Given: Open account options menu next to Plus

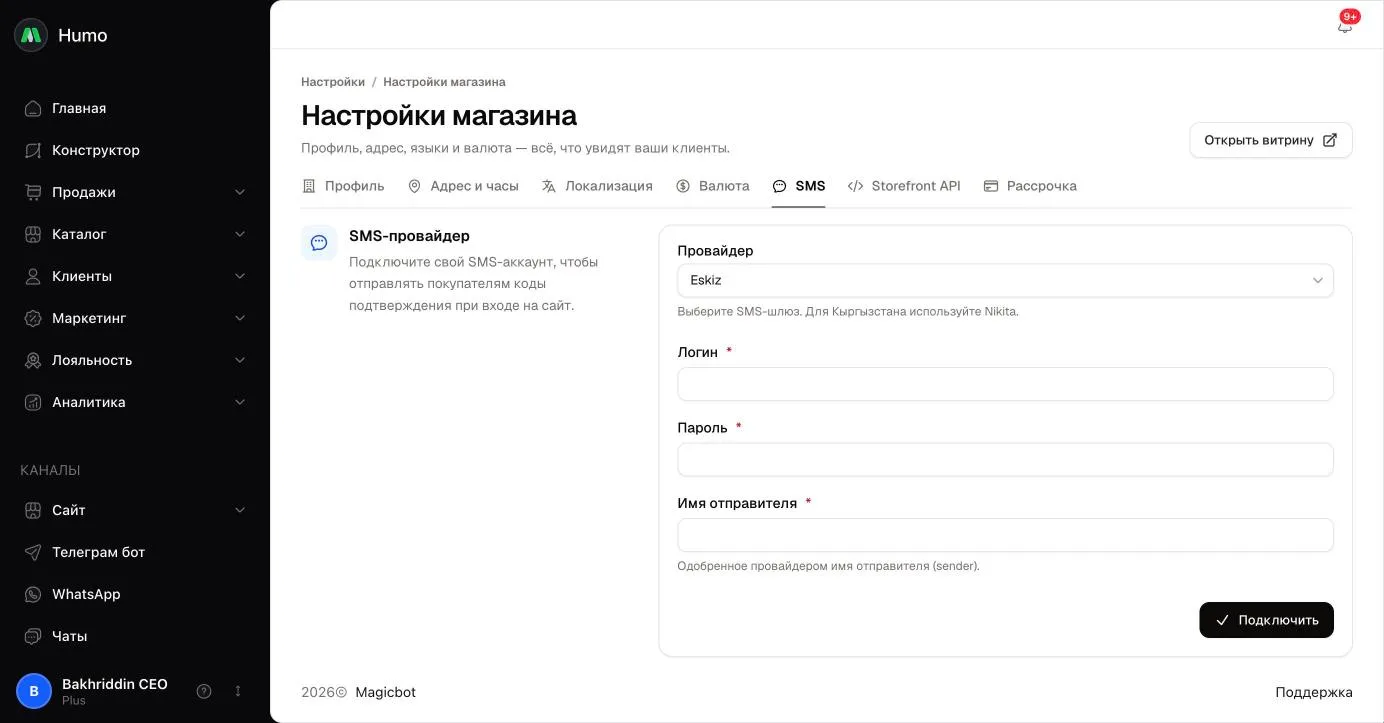Looking at the screenshot, I should click(238, 691).
